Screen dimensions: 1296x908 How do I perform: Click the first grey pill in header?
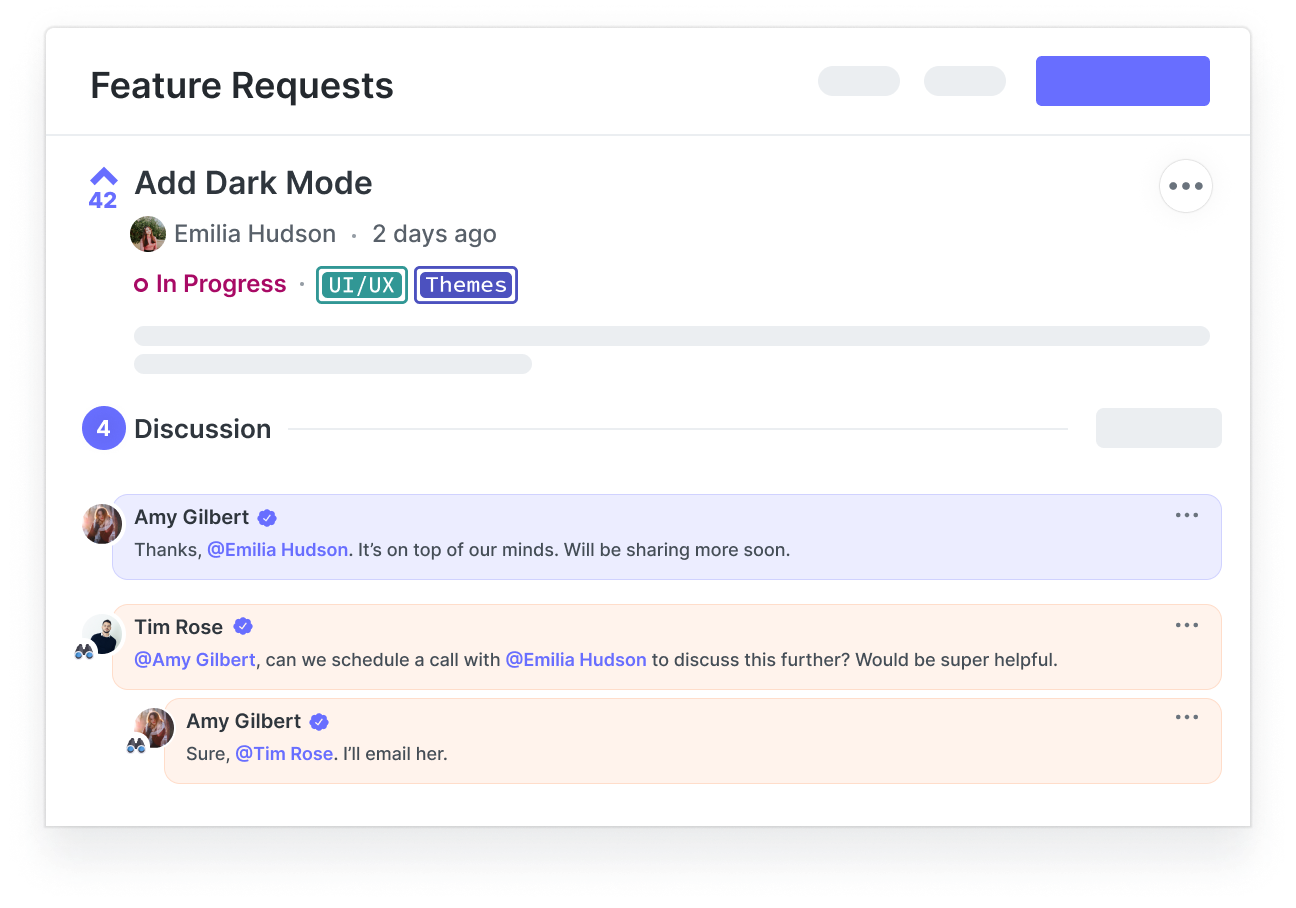[x=859, y=81]
